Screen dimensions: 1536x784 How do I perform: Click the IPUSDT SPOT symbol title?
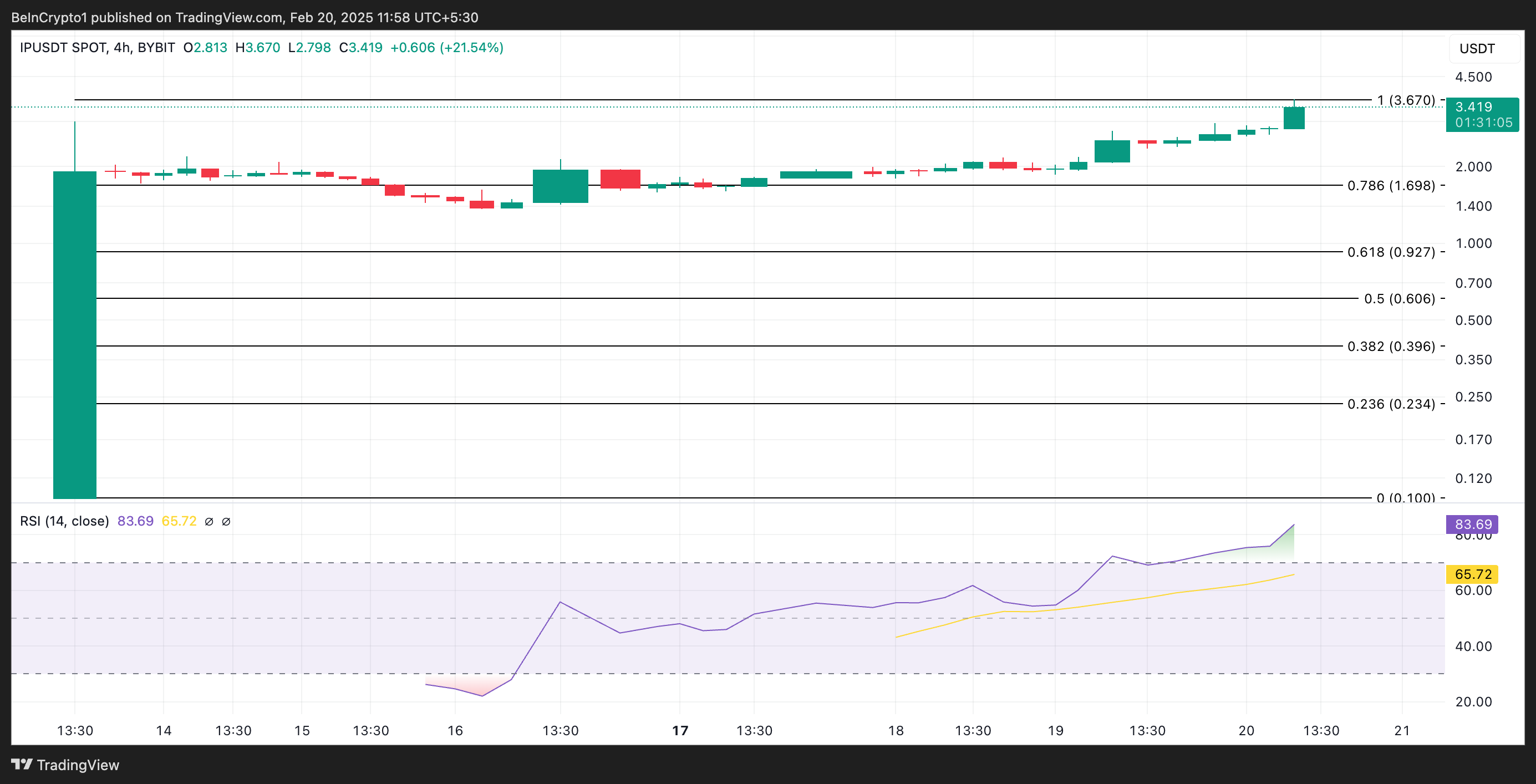pyautogui.click(x=63, y=48)
